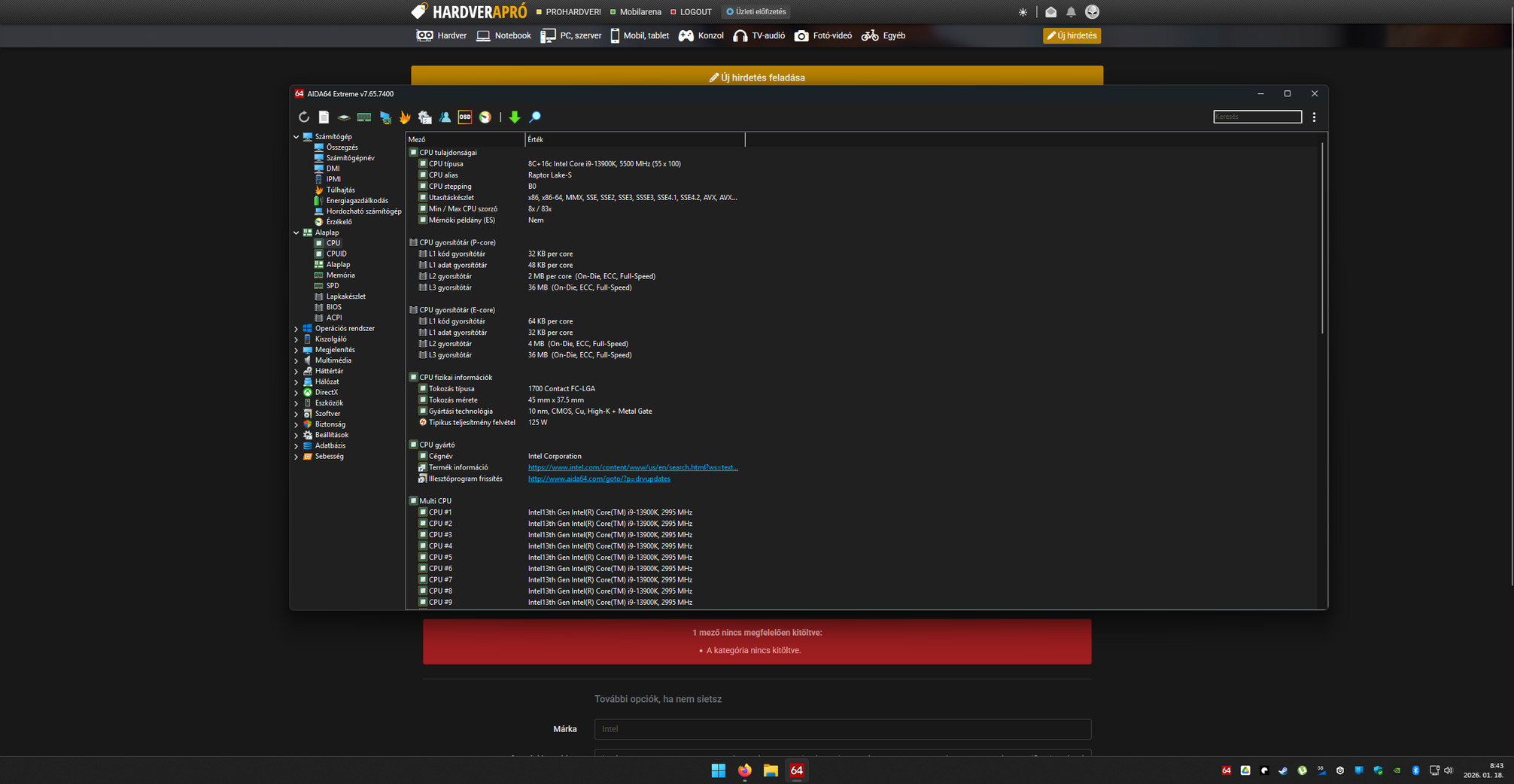
Task: Open the notifications bell in site header
Action: pyautogui.click(x=1071, y=12)
